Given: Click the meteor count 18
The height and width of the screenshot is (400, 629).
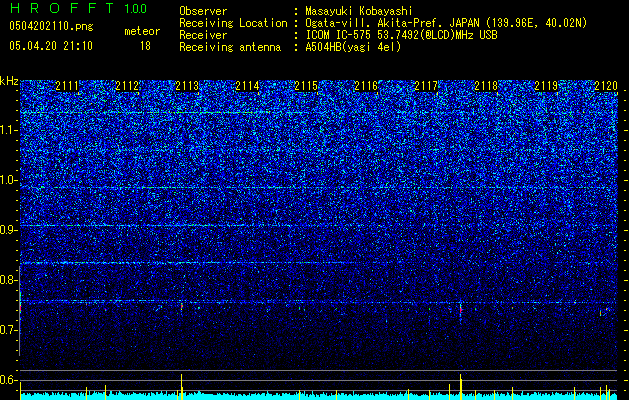Looking at the screenshot, I should (145, 46).
